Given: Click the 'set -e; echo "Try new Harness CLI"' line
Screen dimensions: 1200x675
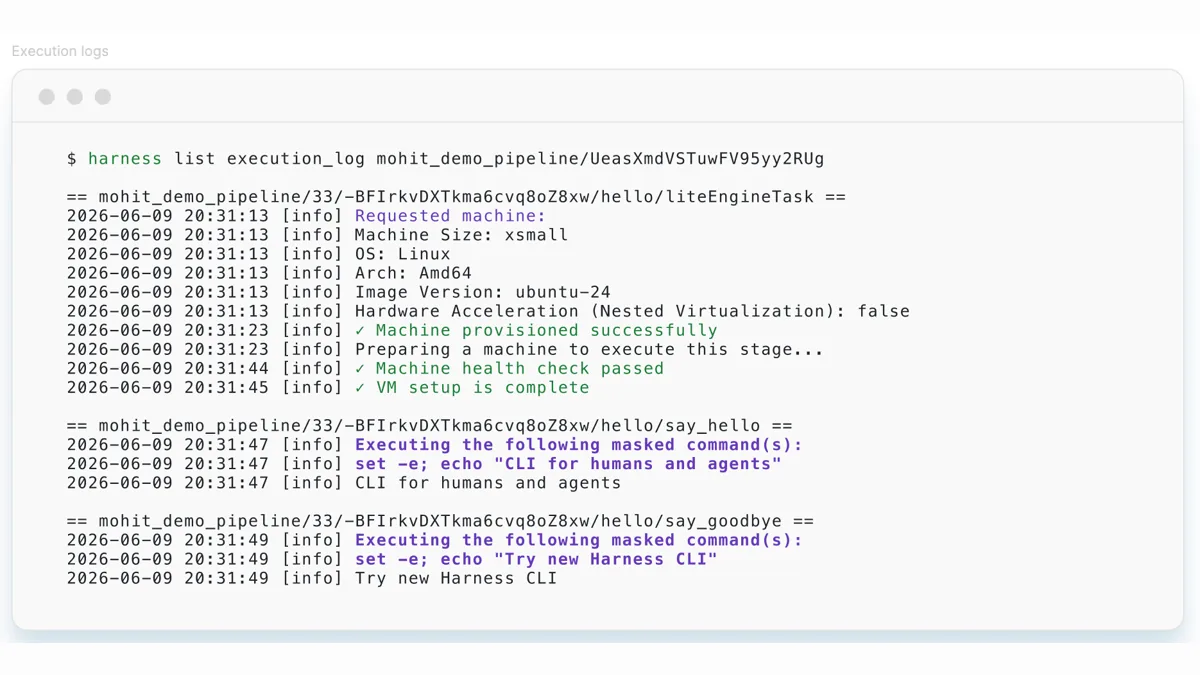Looking at the screenshot, I should pos(392,559).
